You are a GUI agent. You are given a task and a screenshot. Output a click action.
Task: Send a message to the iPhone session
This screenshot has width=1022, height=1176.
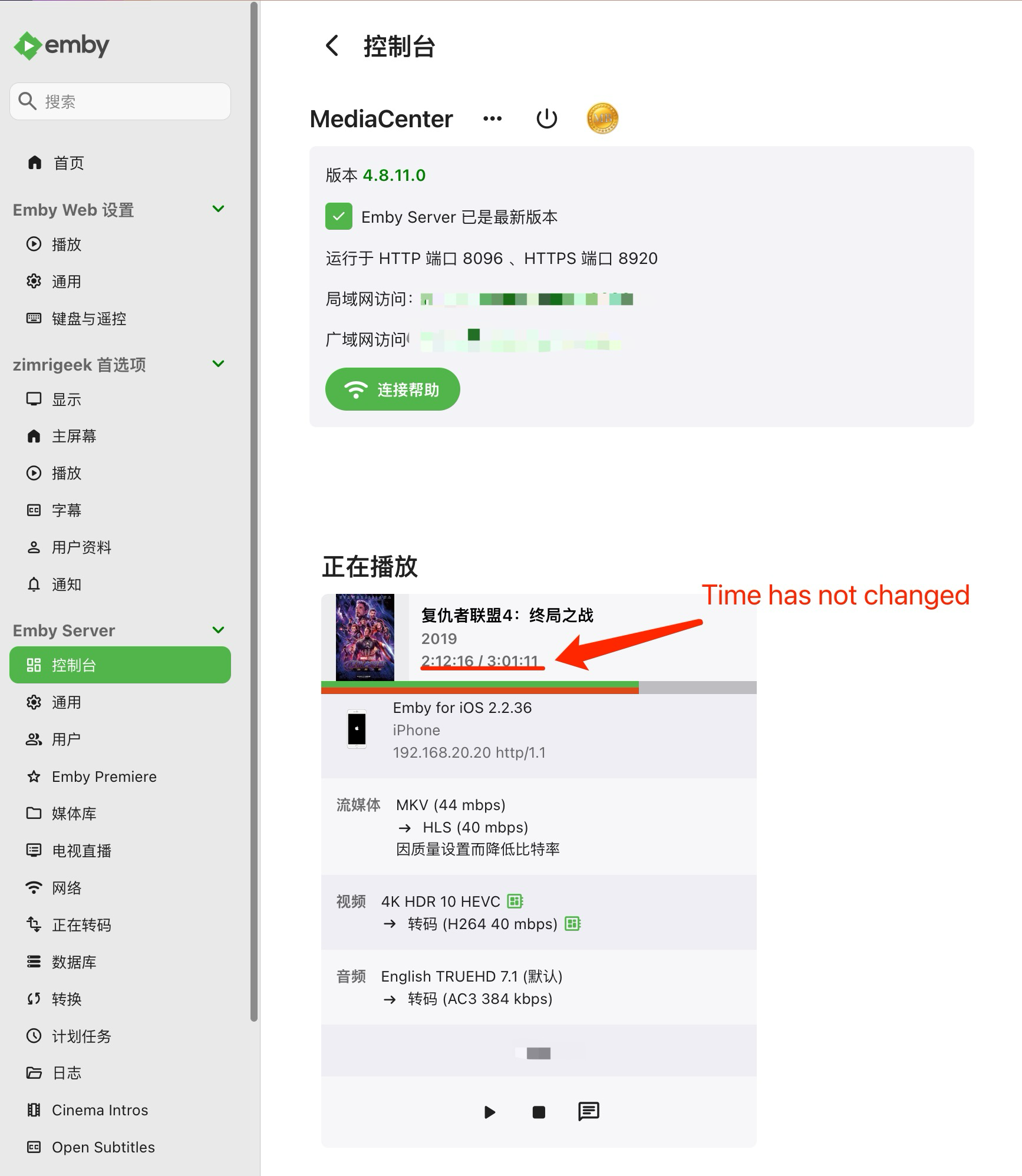[x=588, y=1111]
